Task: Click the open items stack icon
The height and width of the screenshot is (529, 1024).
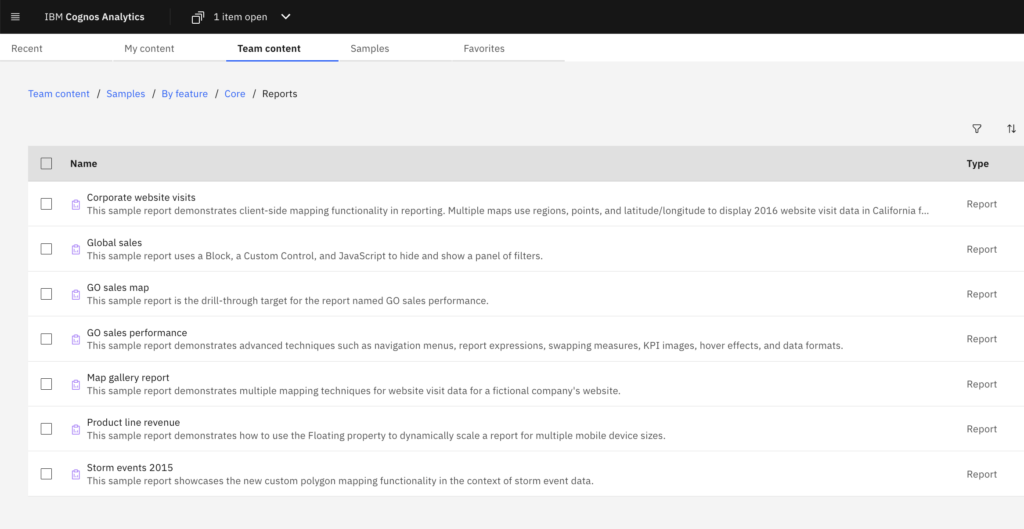Action: coord(197,17)
